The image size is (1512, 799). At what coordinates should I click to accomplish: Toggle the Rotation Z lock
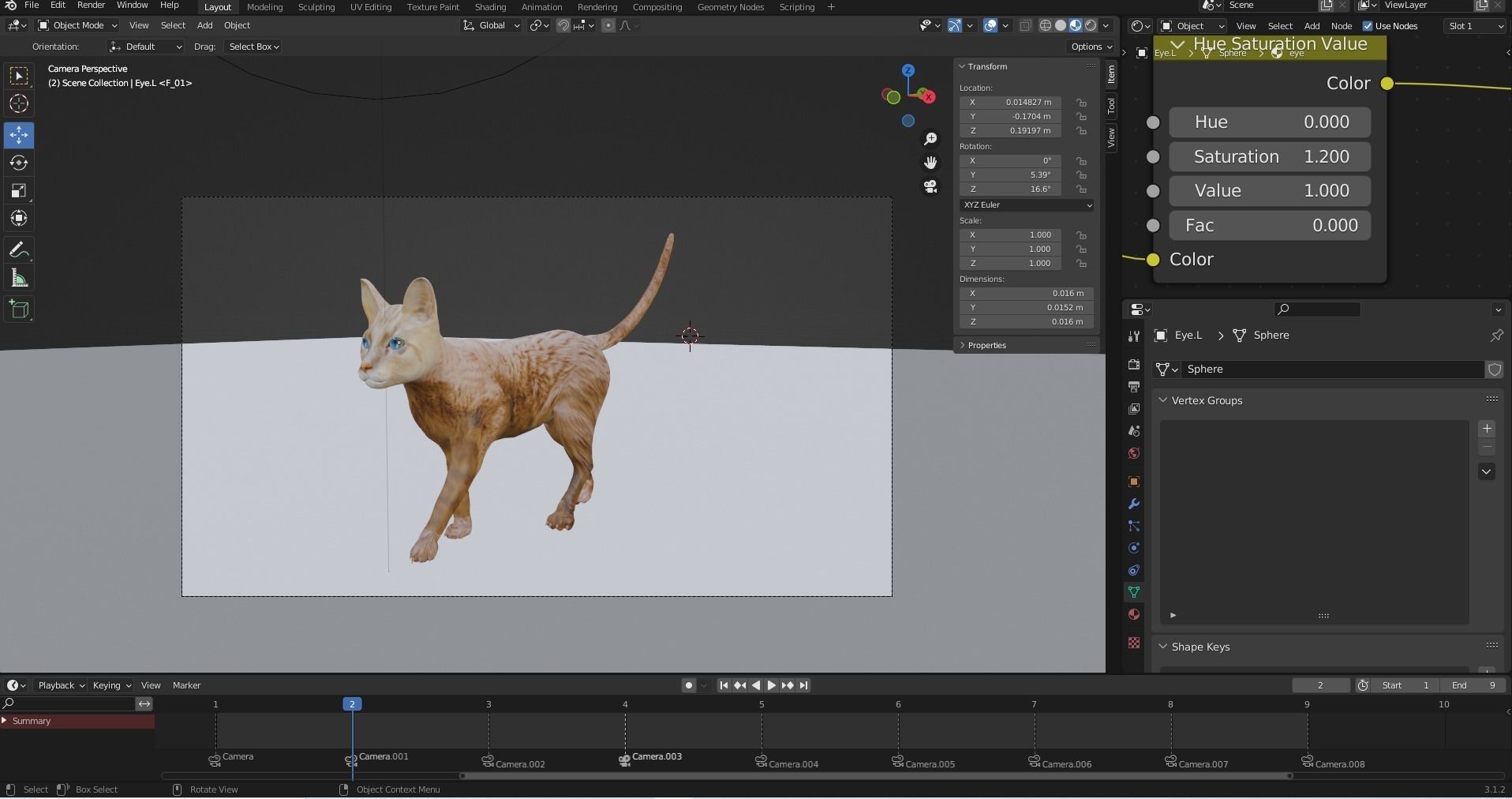pyautogui.click(x=1081, y=189)
